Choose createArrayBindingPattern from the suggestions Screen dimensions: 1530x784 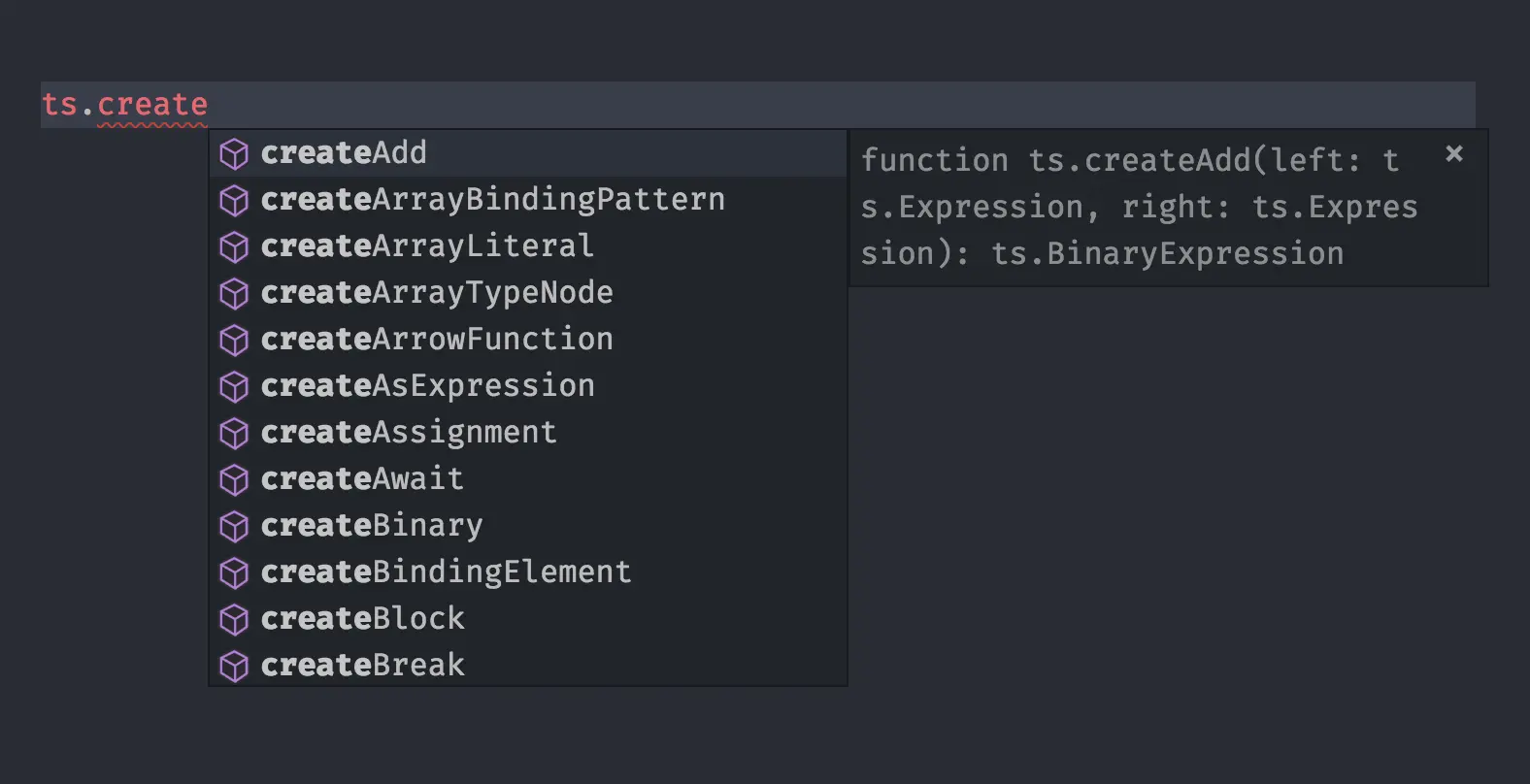(492, 200)
